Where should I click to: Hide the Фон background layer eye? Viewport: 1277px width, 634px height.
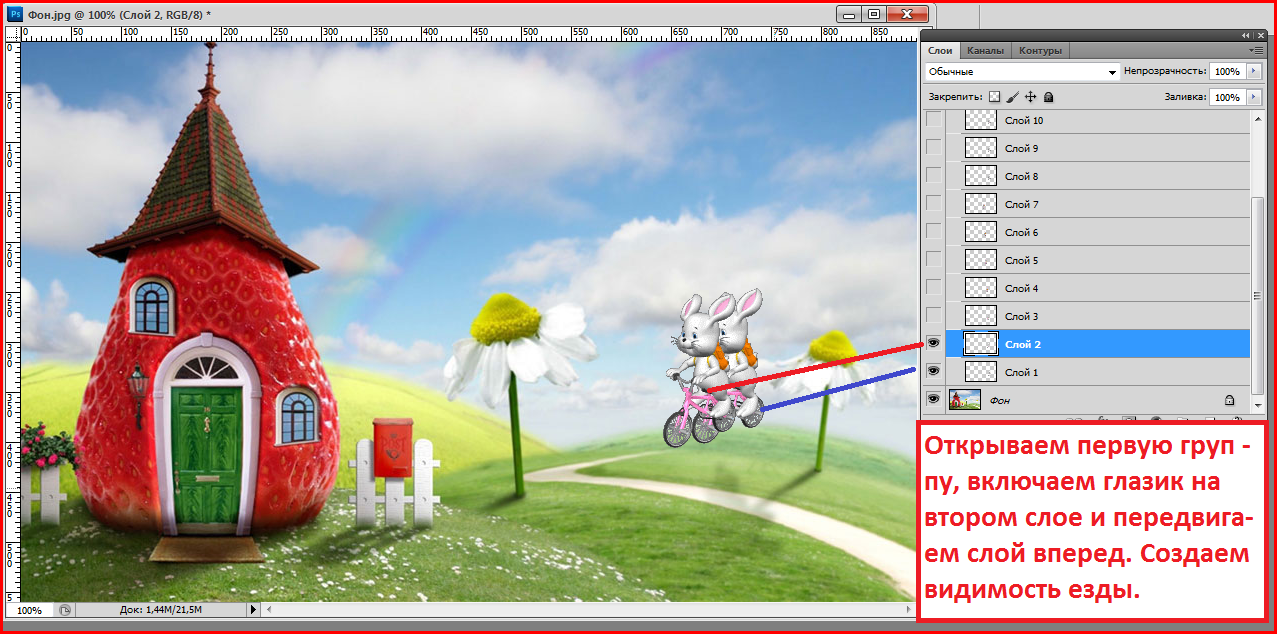coord(933,400)
